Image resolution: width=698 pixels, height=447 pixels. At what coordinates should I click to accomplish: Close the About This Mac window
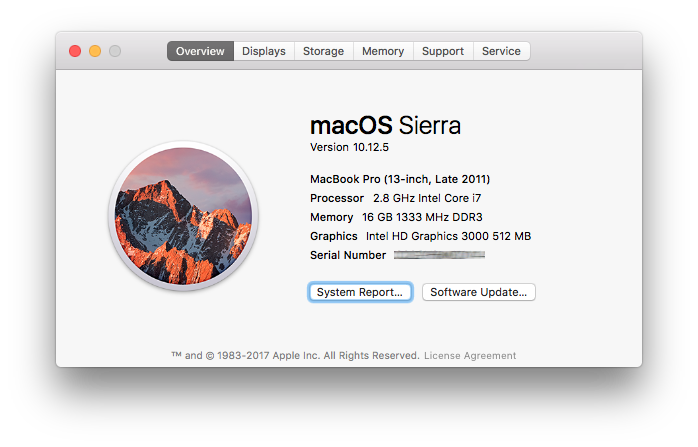pos(75,51)
